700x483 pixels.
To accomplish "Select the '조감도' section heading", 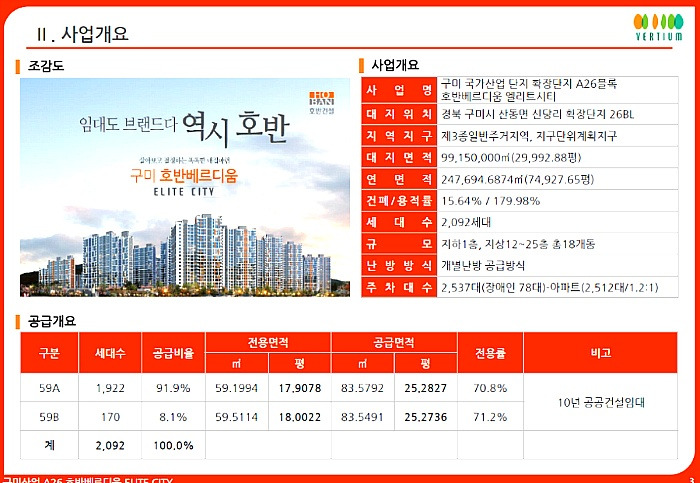I will [46, 66].
